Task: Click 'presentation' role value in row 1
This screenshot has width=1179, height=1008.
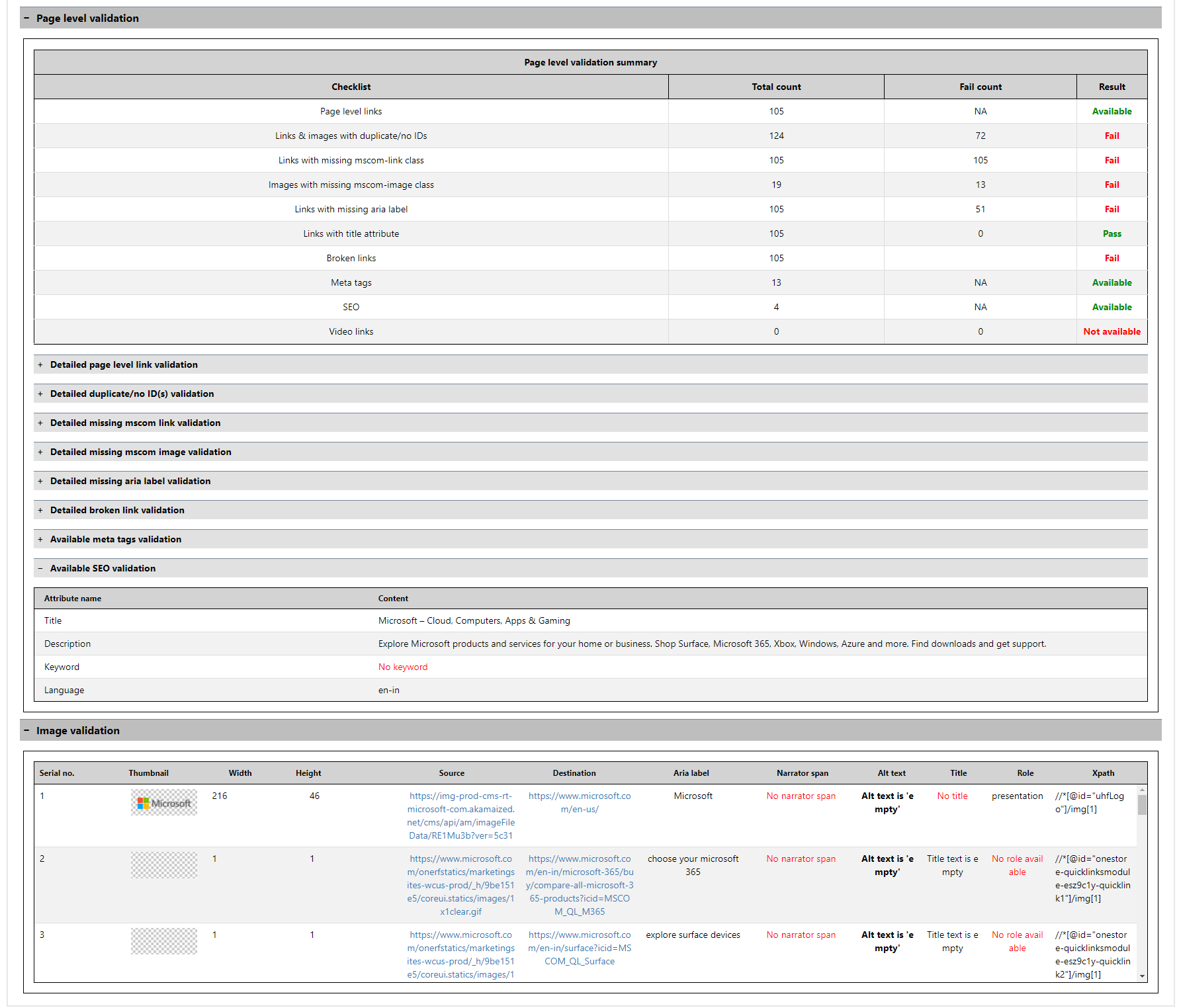Action: (1018, 796)
